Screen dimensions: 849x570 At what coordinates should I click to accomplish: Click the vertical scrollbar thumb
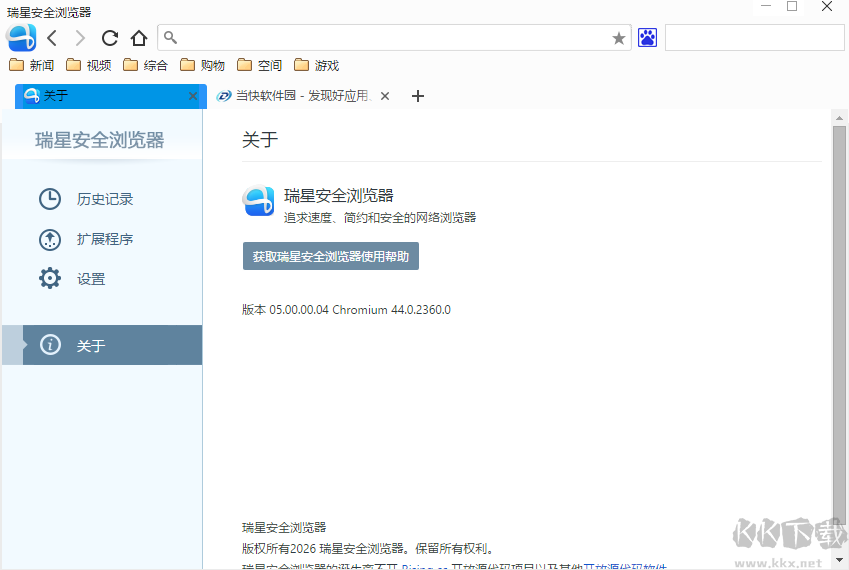coord(839,325)
